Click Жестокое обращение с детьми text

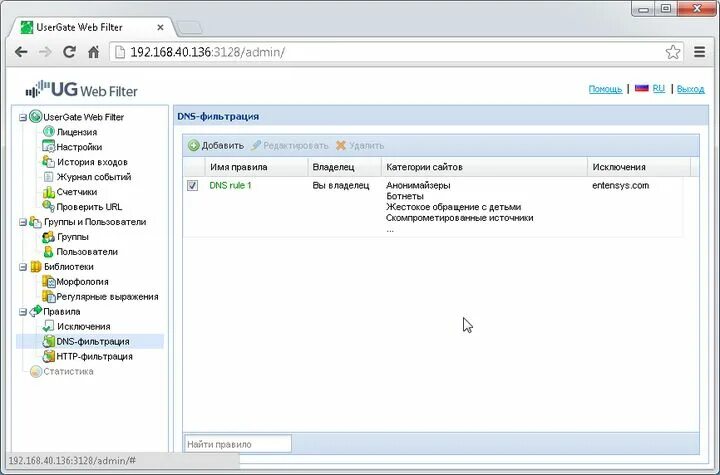coord(454,207)
